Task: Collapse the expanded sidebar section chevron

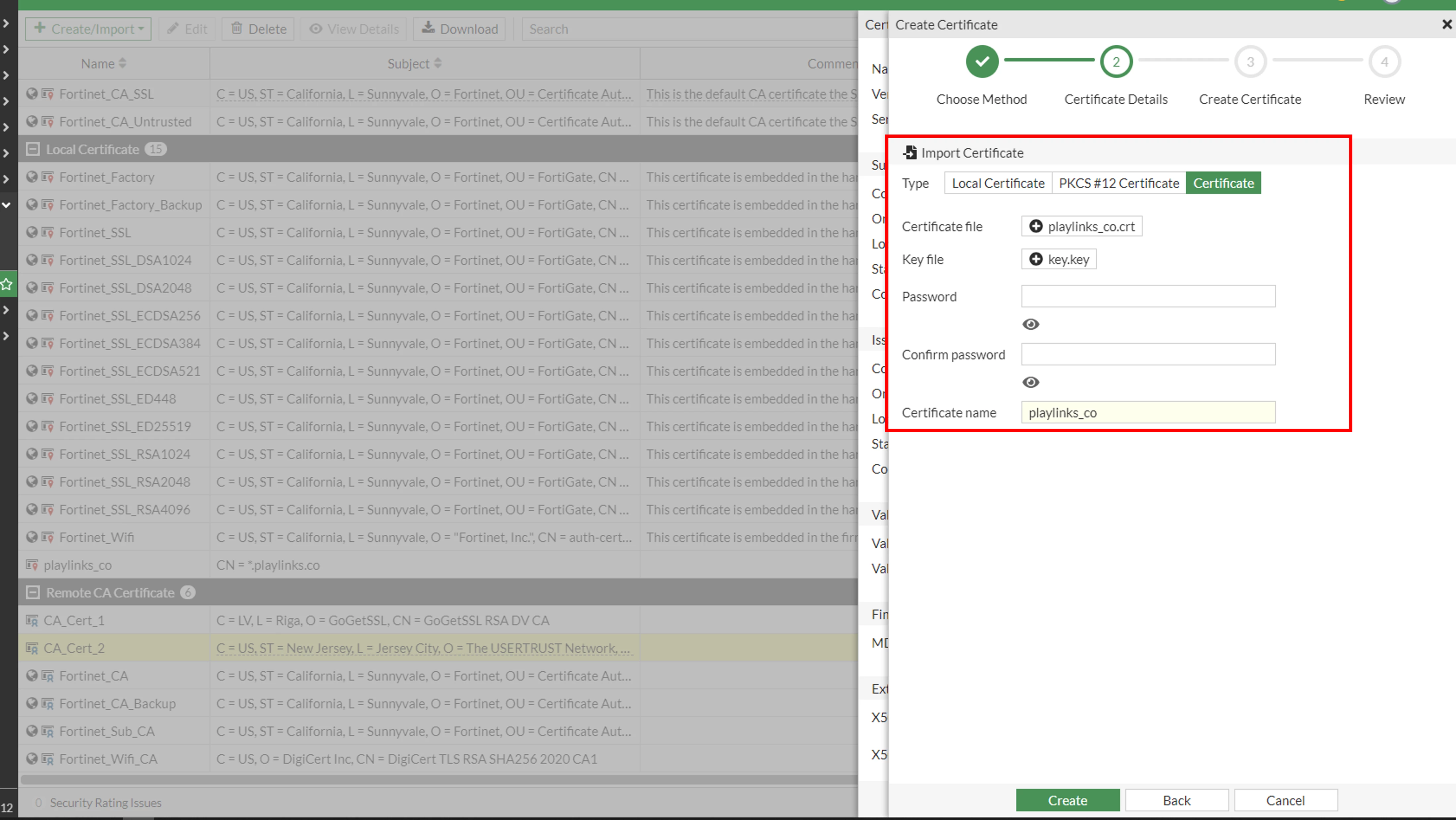Action: click(6, 205)
